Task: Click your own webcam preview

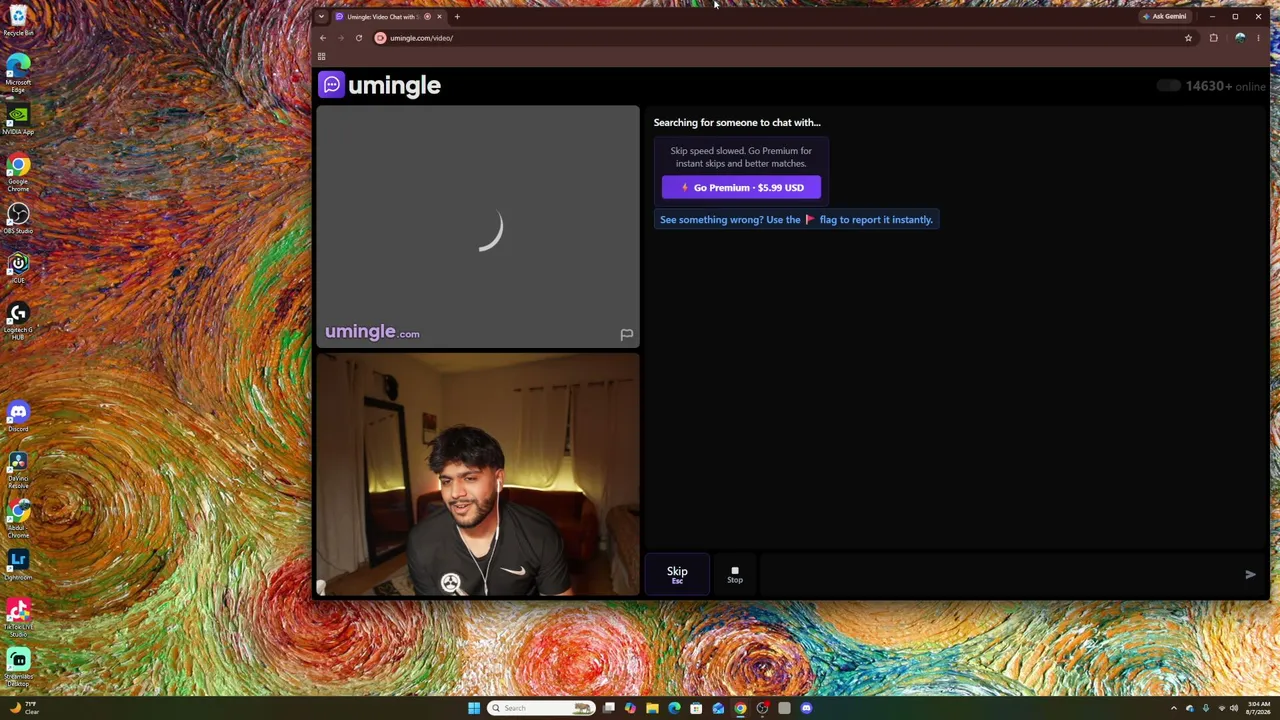Action: [x=478, y=474]
